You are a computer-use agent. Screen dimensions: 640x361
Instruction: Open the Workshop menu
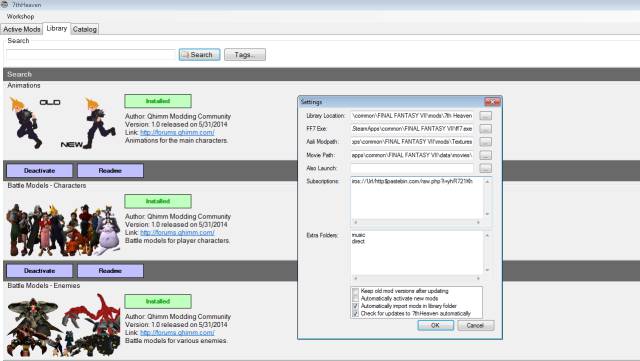[x=20, y=16]
